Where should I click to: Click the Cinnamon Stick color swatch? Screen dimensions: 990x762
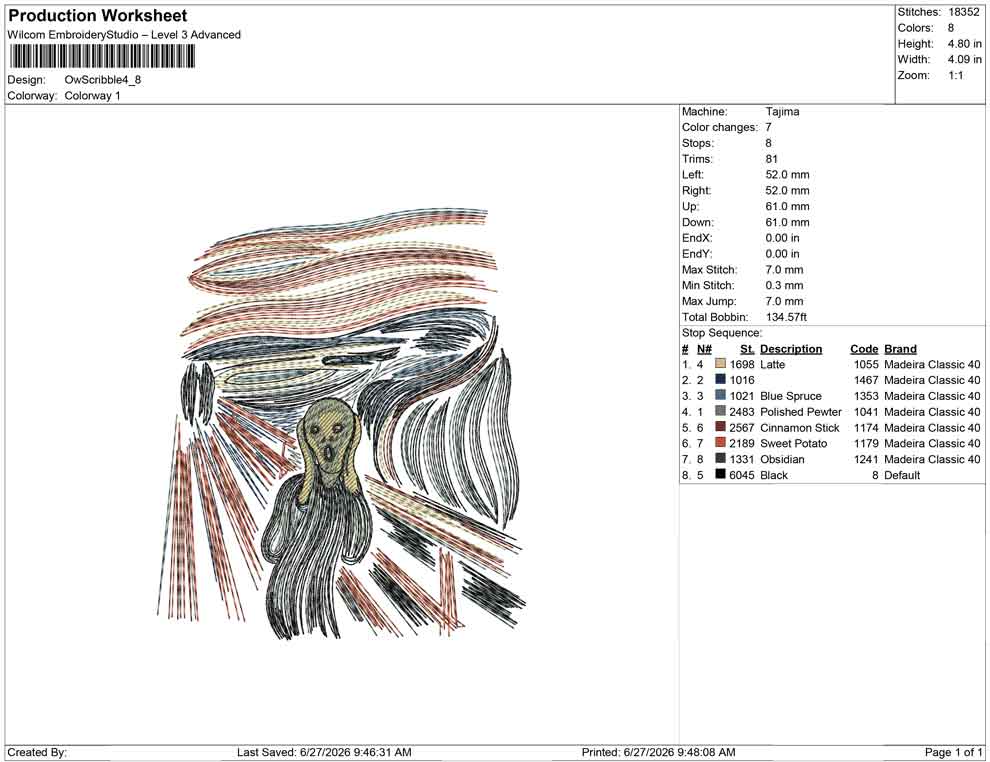tap(720, 427)
